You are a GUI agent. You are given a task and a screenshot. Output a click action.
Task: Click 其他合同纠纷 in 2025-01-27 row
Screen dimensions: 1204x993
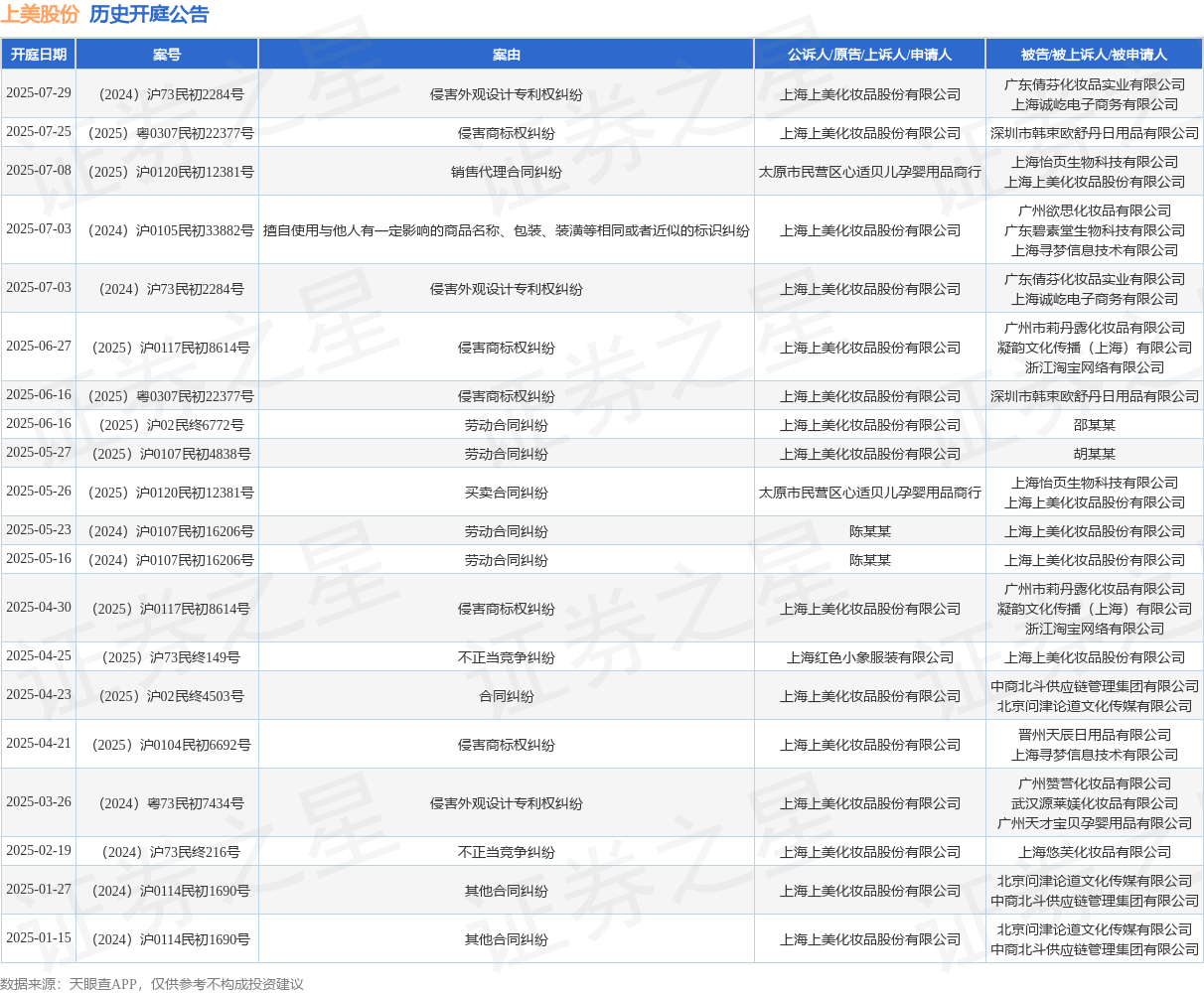coord(507,891)
